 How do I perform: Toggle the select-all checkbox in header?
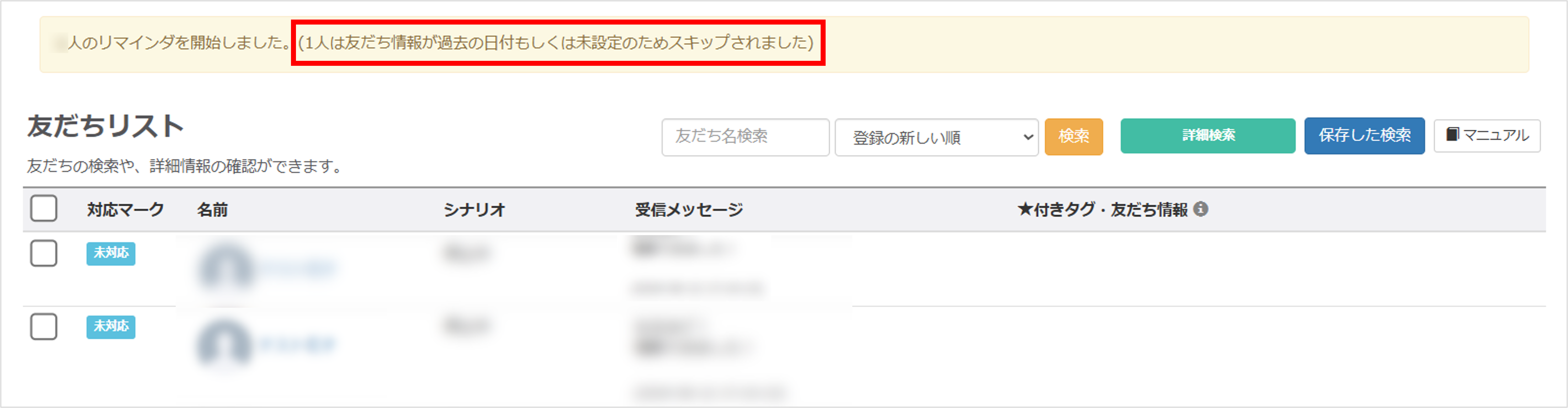pos(44,209)
